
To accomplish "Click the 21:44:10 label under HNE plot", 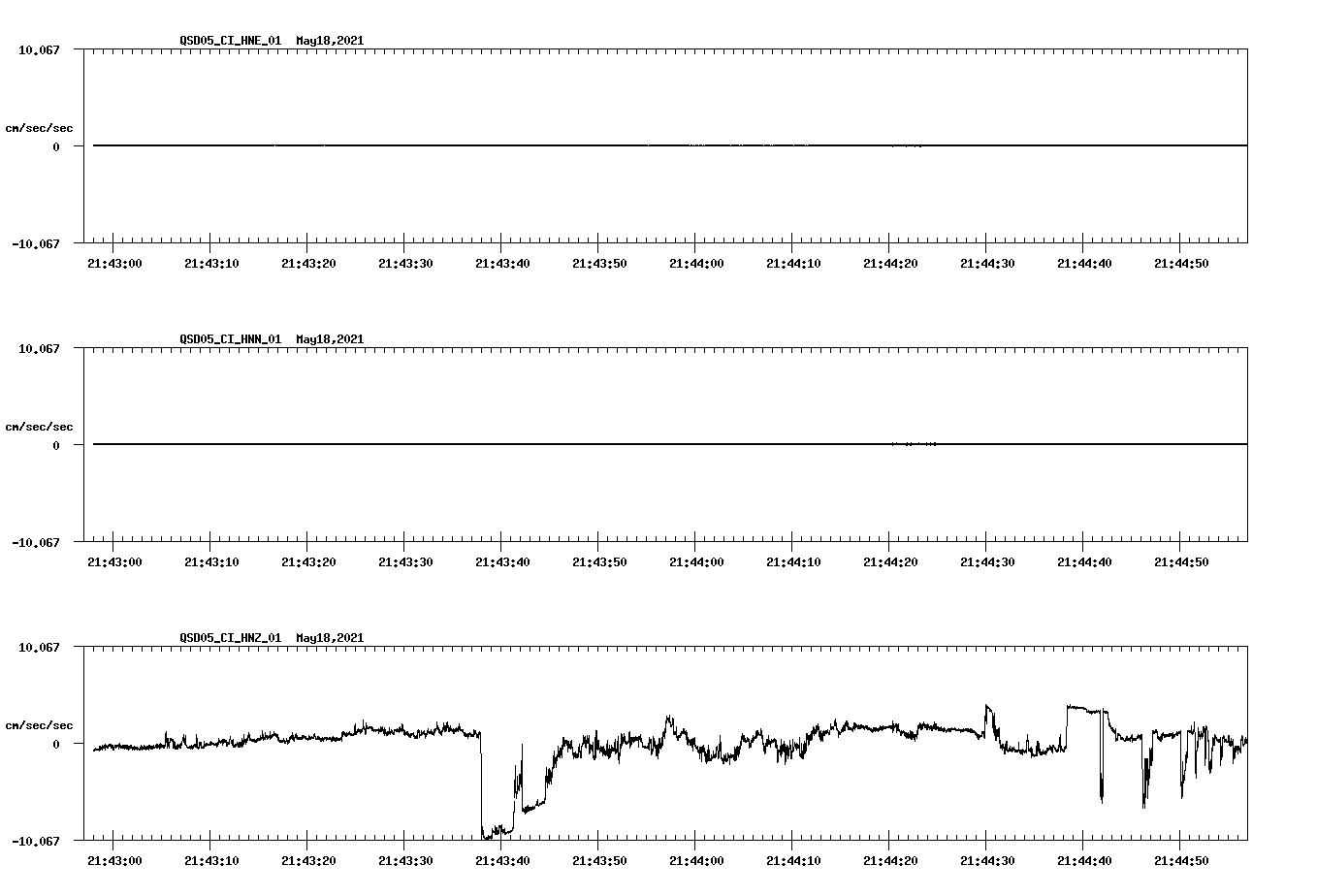I will (x=793, y=264).
